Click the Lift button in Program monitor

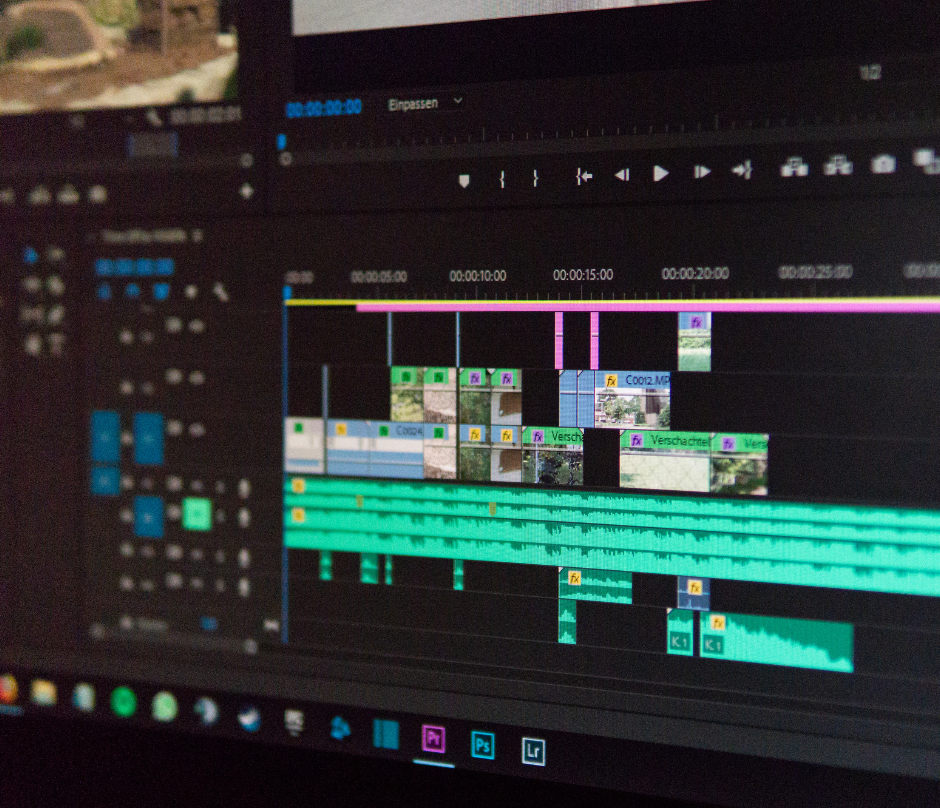click(x=794, y=167)
